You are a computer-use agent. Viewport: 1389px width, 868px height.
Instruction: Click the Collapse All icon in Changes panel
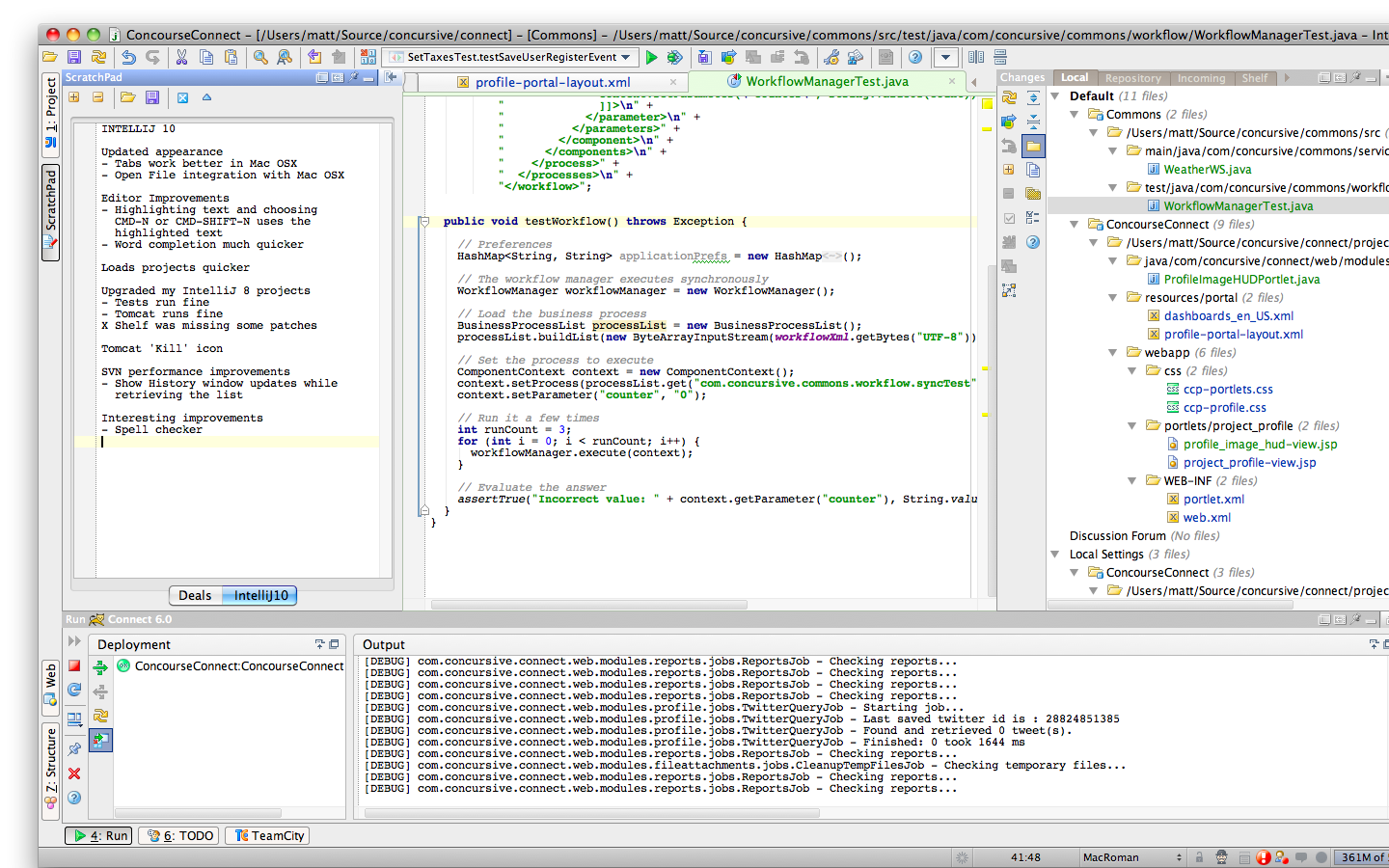point(1033,122)
